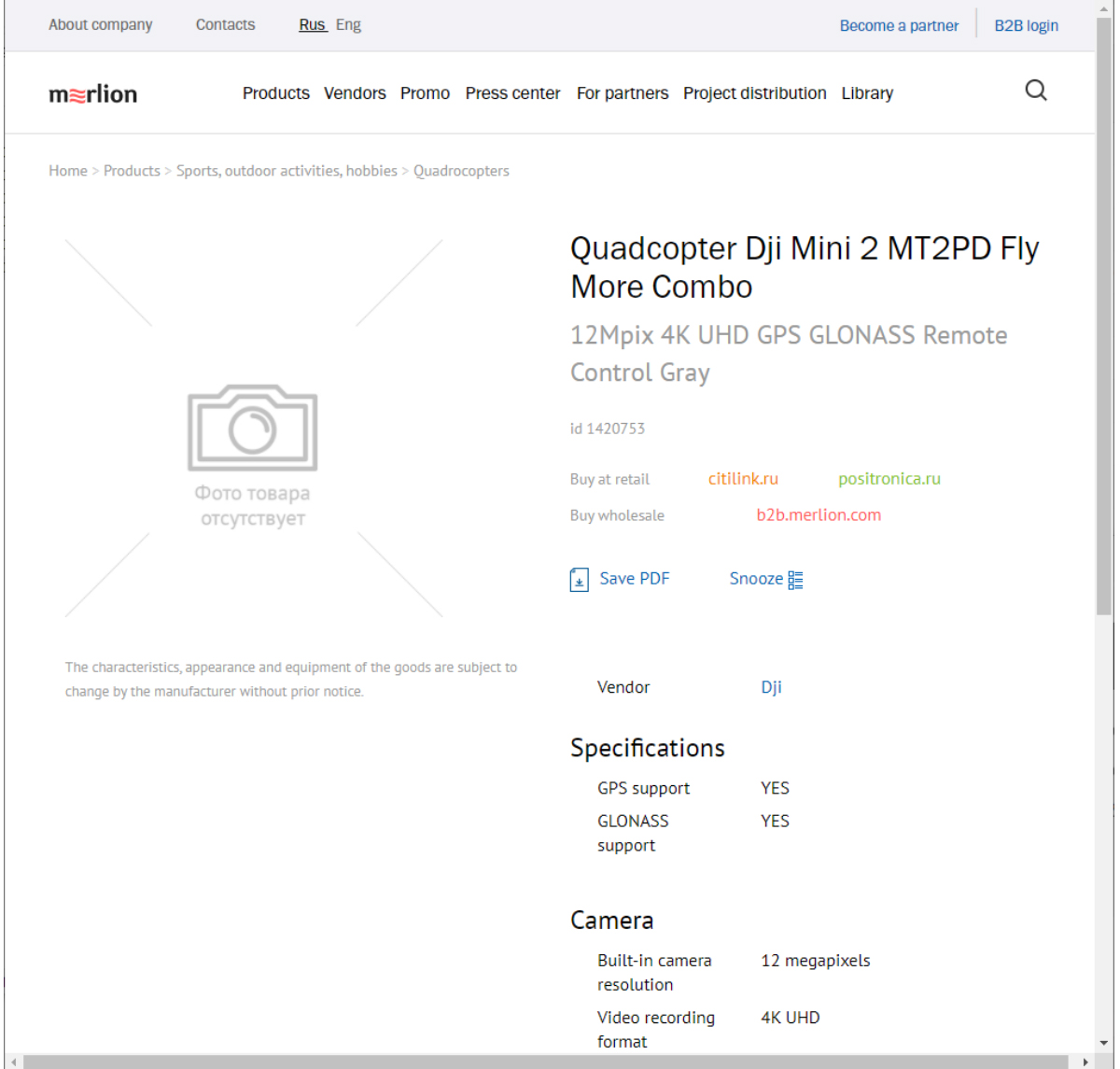1120x1069 pixels.
Task: Open the Products menu
Action: [276, 93]
